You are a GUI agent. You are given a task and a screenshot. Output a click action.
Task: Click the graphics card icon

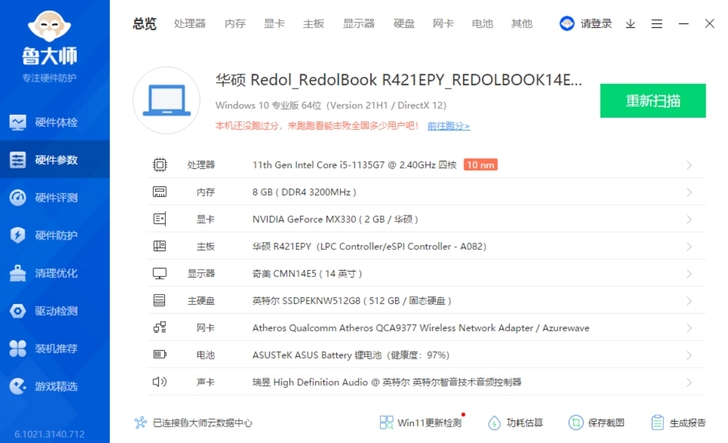(x=160, y=219)
